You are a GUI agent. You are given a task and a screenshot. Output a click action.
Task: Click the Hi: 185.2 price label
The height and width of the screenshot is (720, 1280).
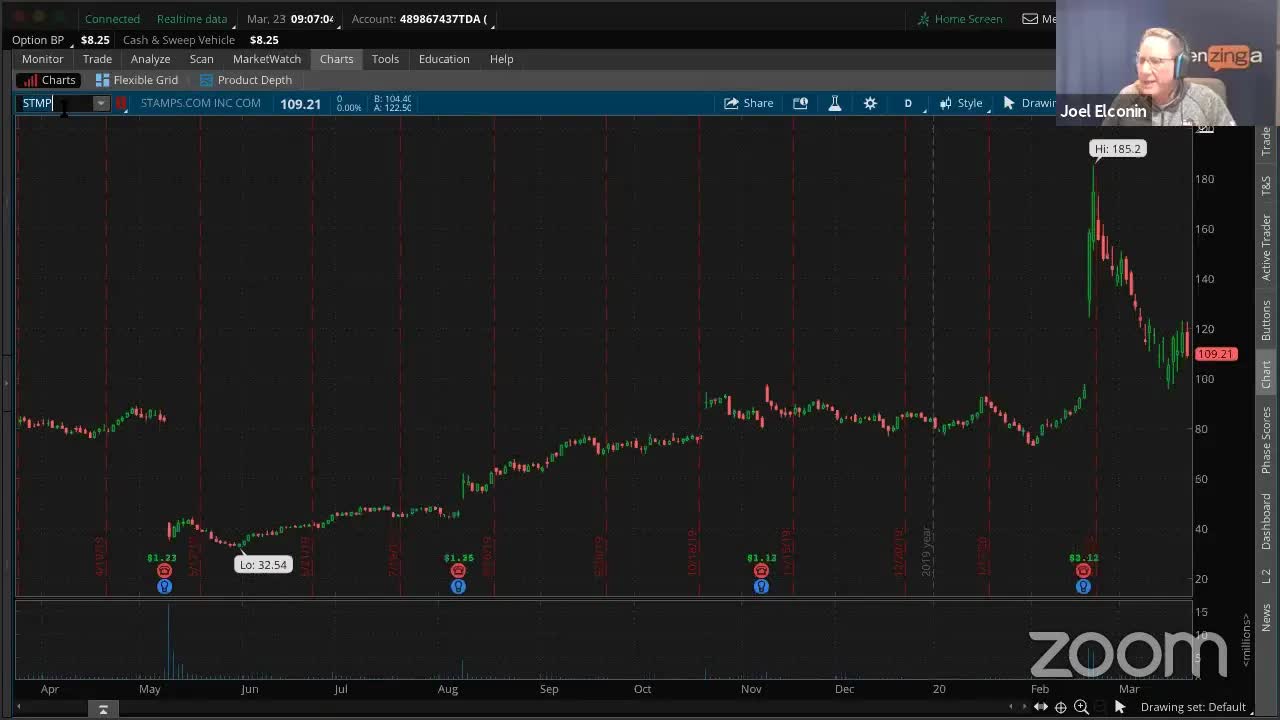[1117, 149]
